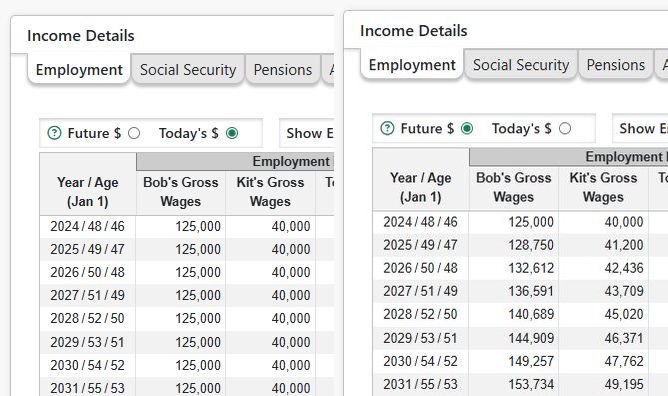Select row 2026 / 50 / 48 in left table
This screenshot has width=668, height=396.
(187, 272)
